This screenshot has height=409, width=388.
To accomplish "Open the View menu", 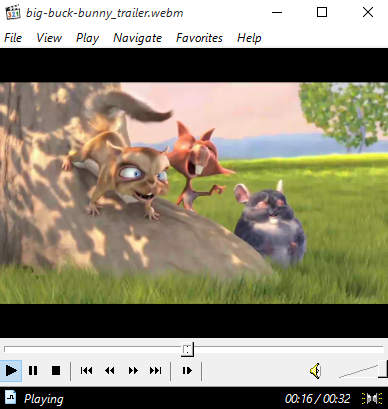I will click(49, 38).
